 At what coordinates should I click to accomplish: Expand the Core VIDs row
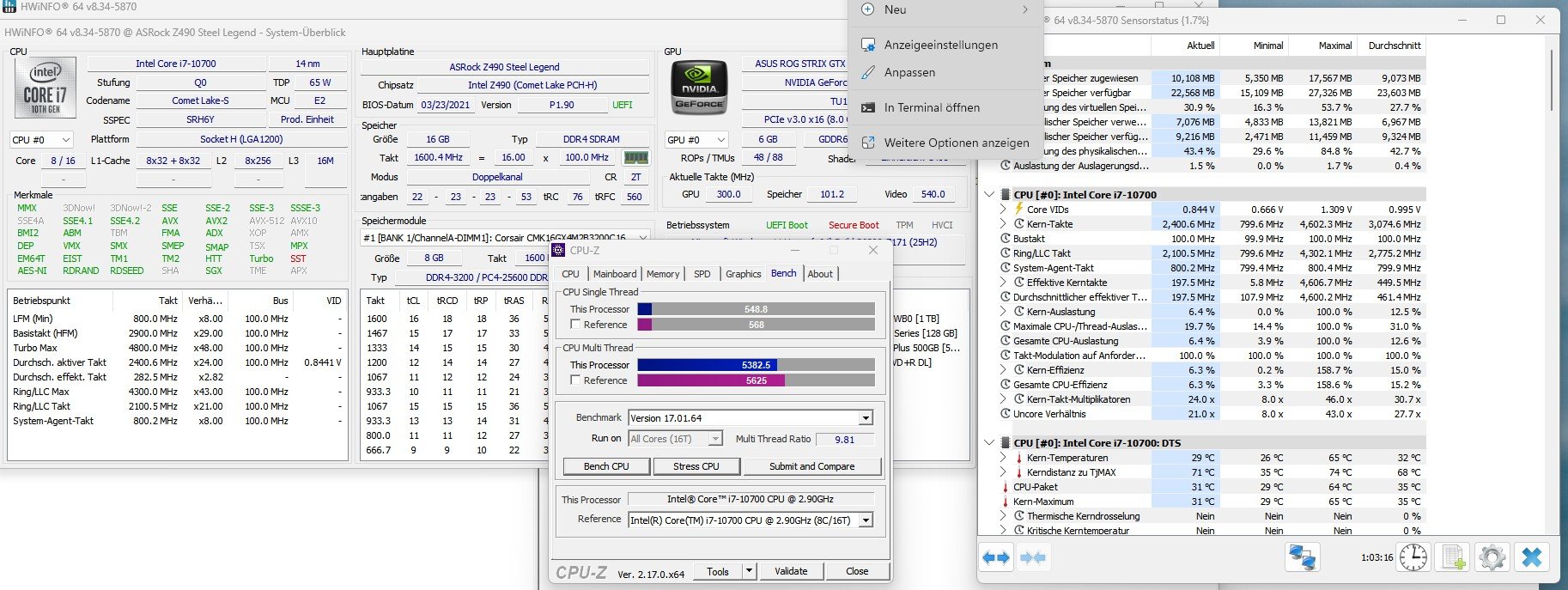tap(1003, 210)
